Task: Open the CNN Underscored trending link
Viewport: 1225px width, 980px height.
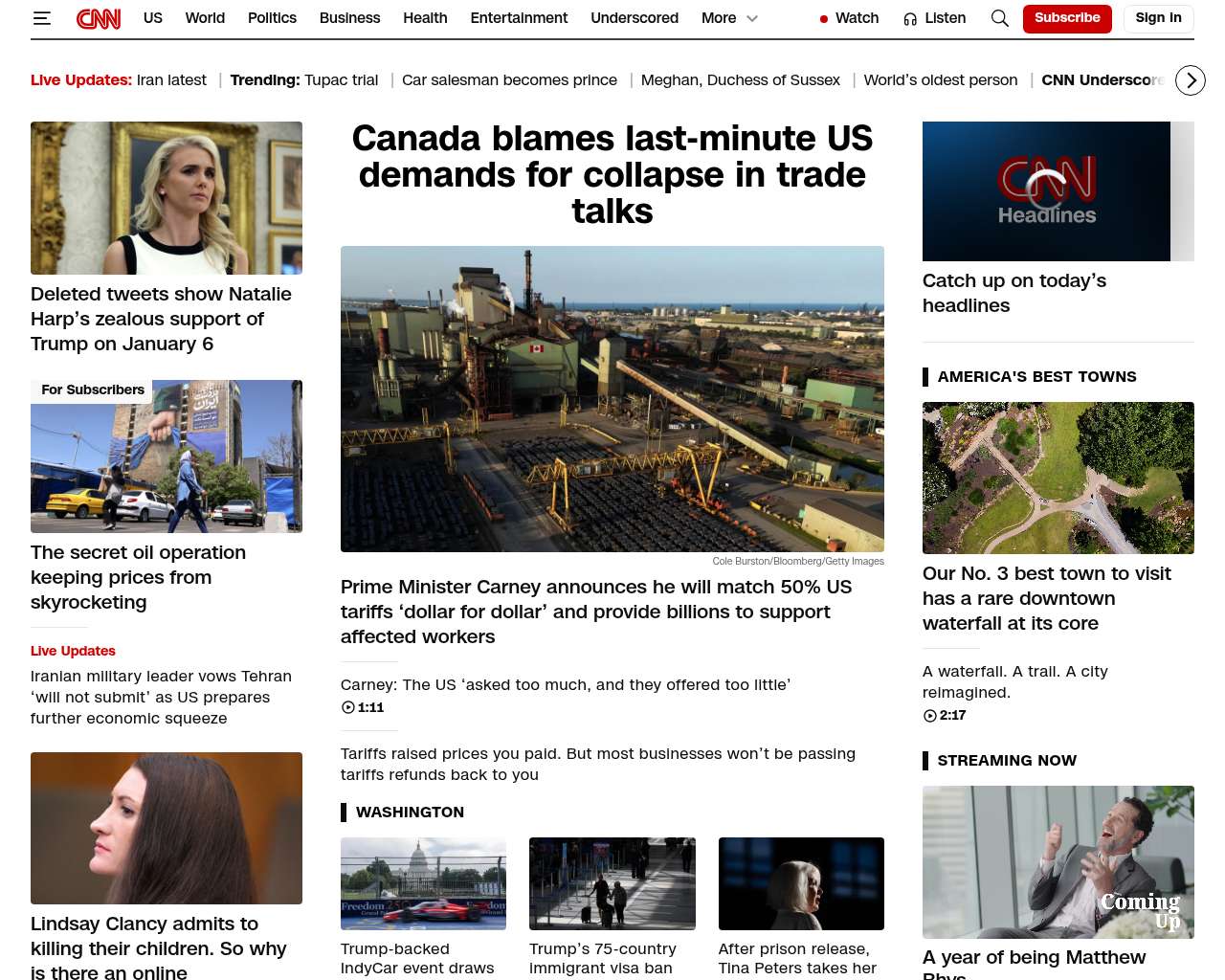Action: click(1104, 80)
